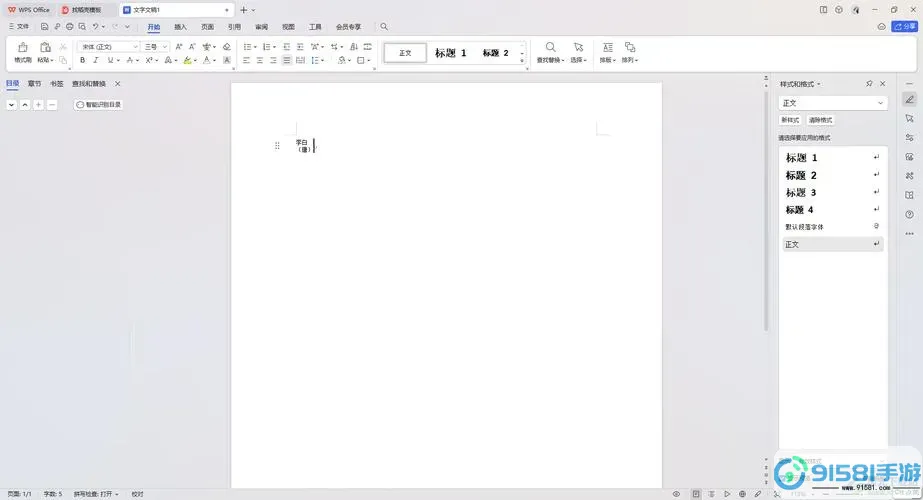Click the Print icon in quick access bar
Image resolution: width=923 pixels, height=500 pixels.
click(69, 27)
